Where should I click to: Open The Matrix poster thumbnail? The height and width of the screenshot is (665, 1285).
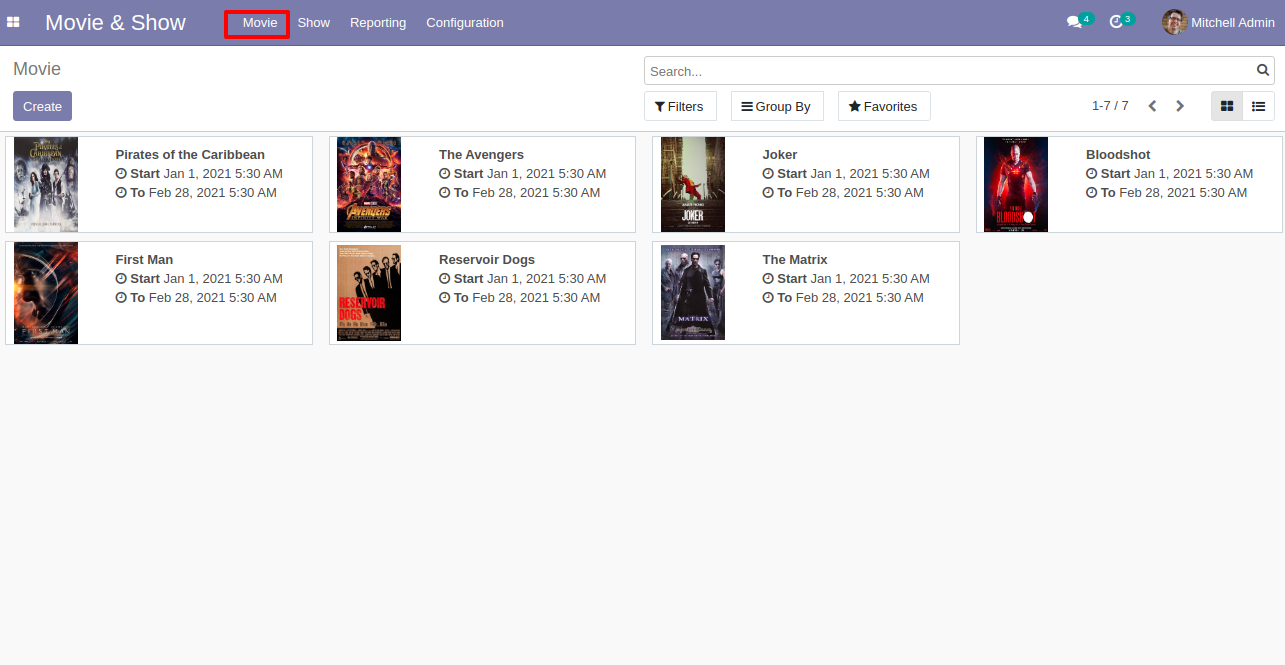click(693, 292)
